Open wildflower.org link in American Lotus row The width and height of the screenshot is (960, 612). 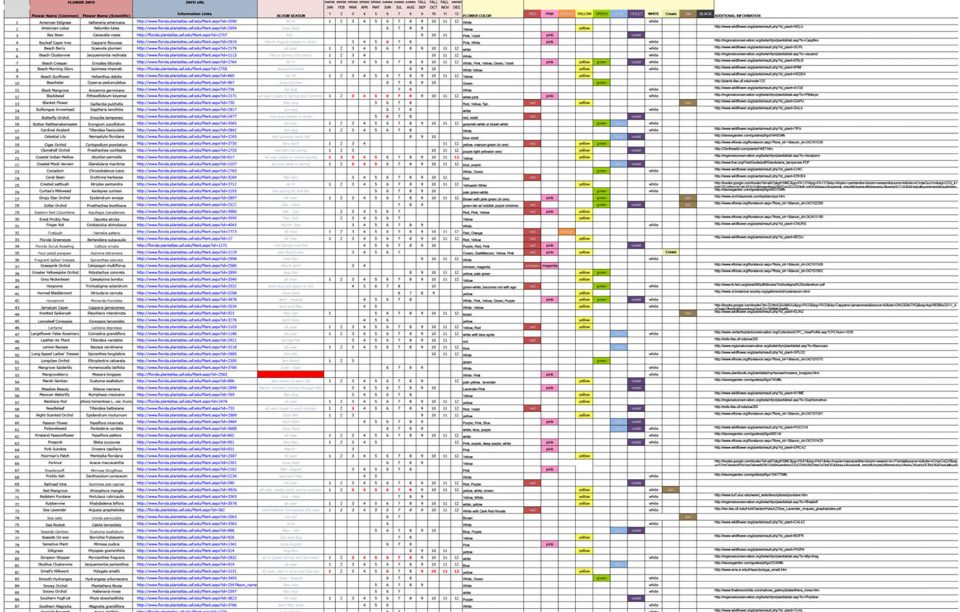(x=759, y=27)
